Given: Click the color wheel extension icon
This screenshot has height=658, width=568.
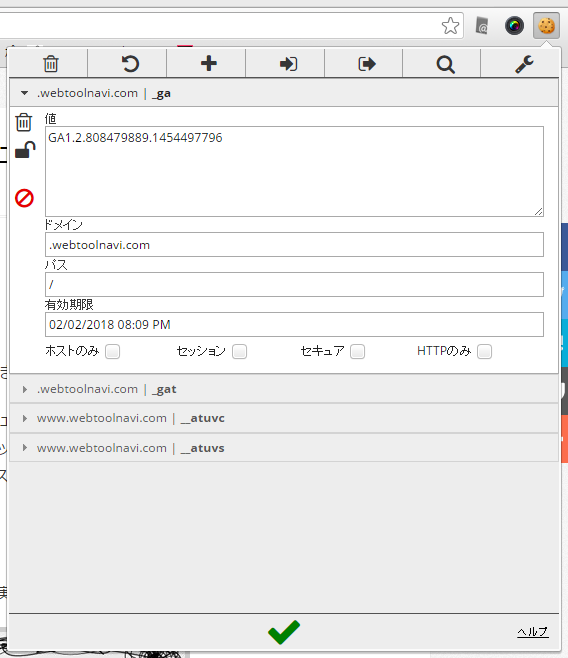Looking at the screenshot, I should coord(514,26).
